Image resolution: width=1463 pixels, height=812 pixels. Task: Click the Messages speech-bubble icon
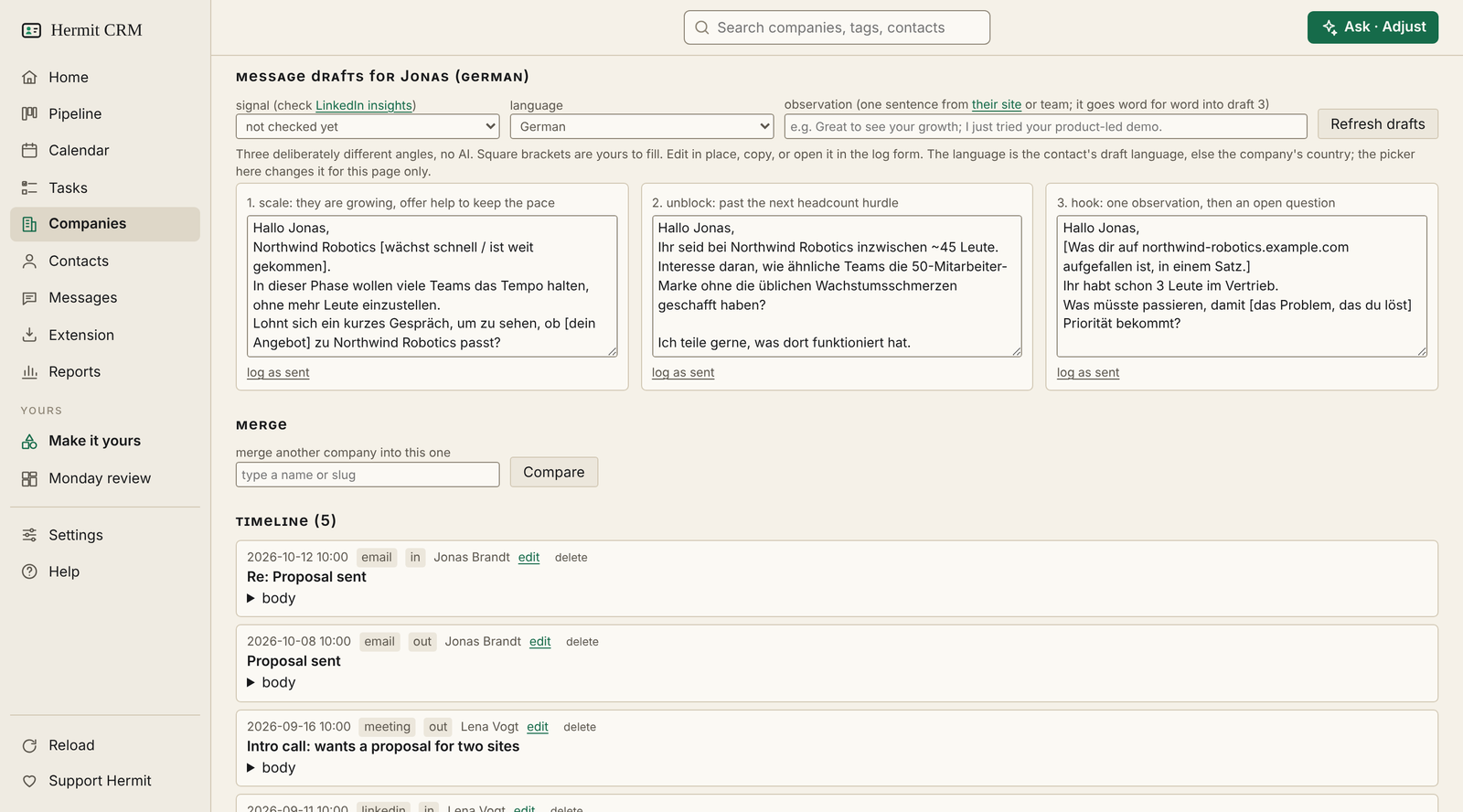coord(29,298)
